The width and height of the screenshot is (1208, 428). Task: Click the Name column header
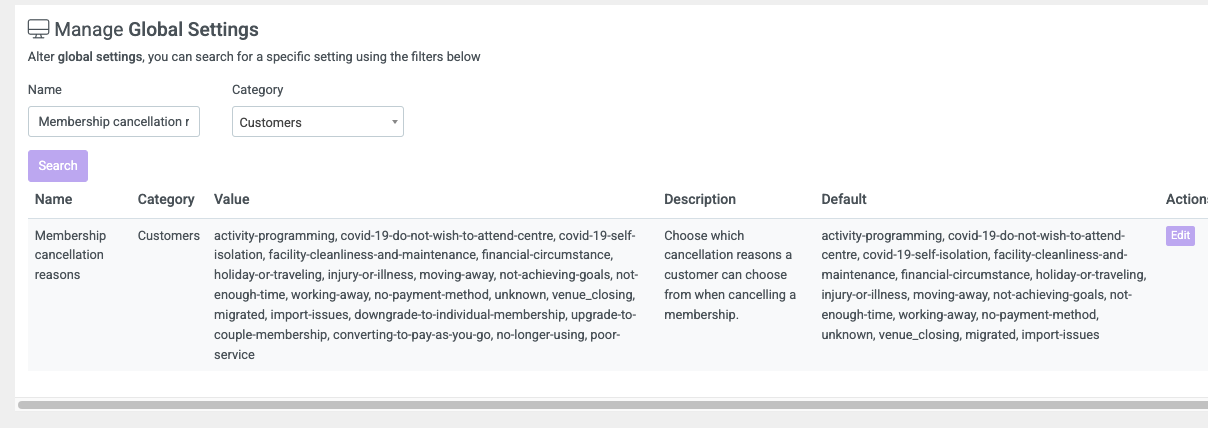tap(54, 199)
